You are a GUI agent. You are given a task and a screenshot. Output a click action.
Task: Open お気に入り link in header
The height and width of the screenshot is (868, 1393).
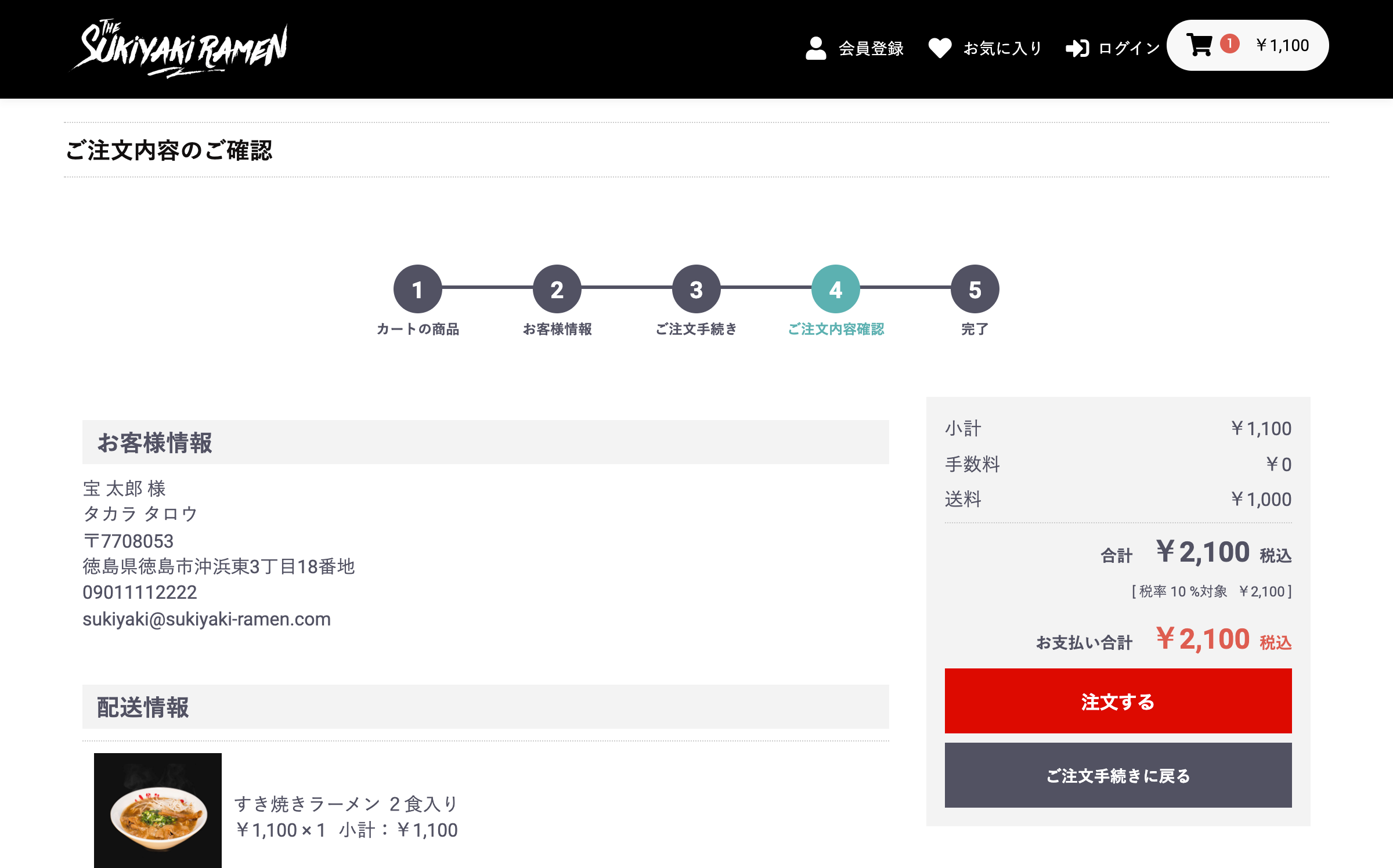tap(1002, 48)
